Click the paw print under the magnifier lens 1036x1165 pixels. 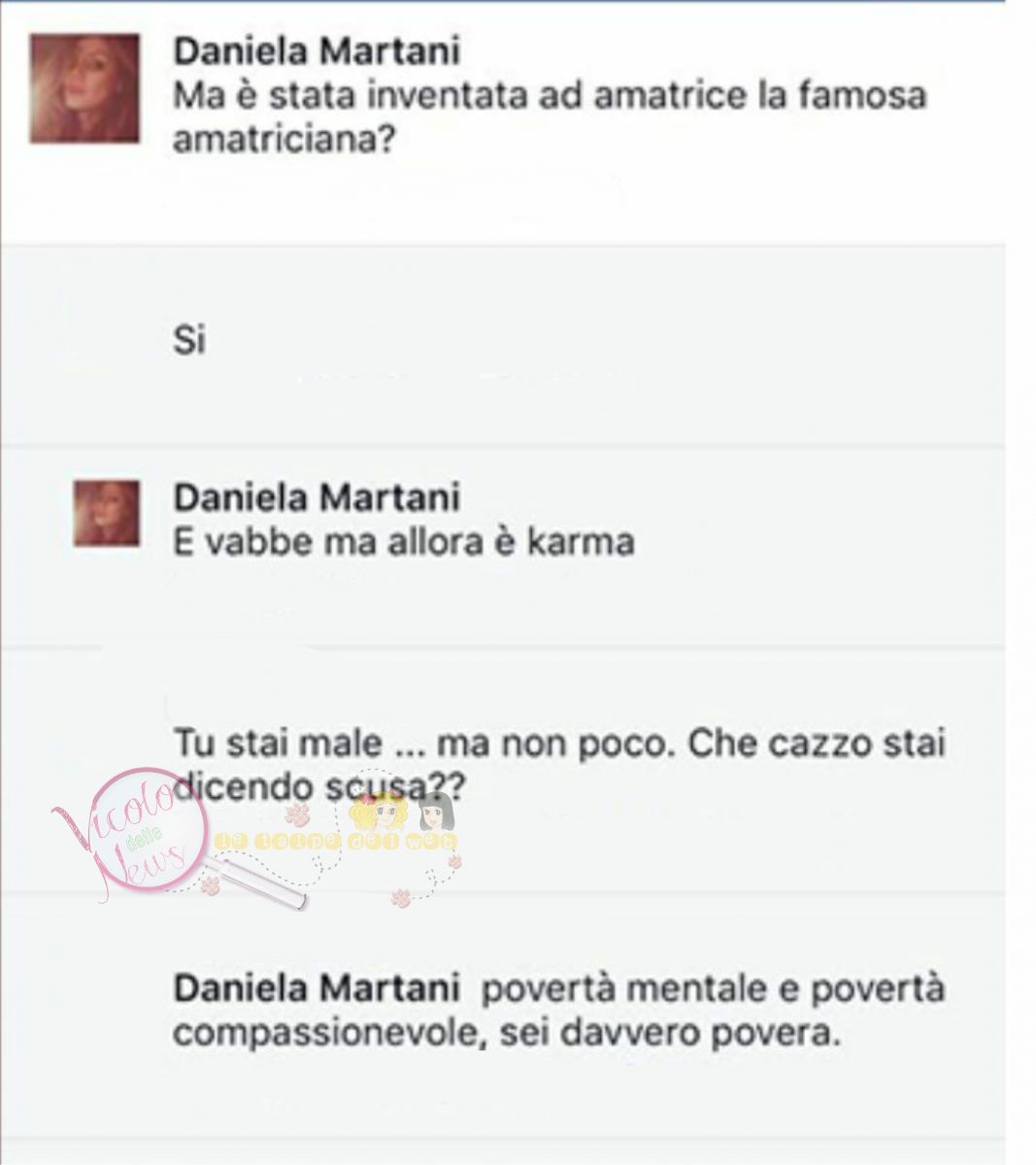[x=211, y=884]
